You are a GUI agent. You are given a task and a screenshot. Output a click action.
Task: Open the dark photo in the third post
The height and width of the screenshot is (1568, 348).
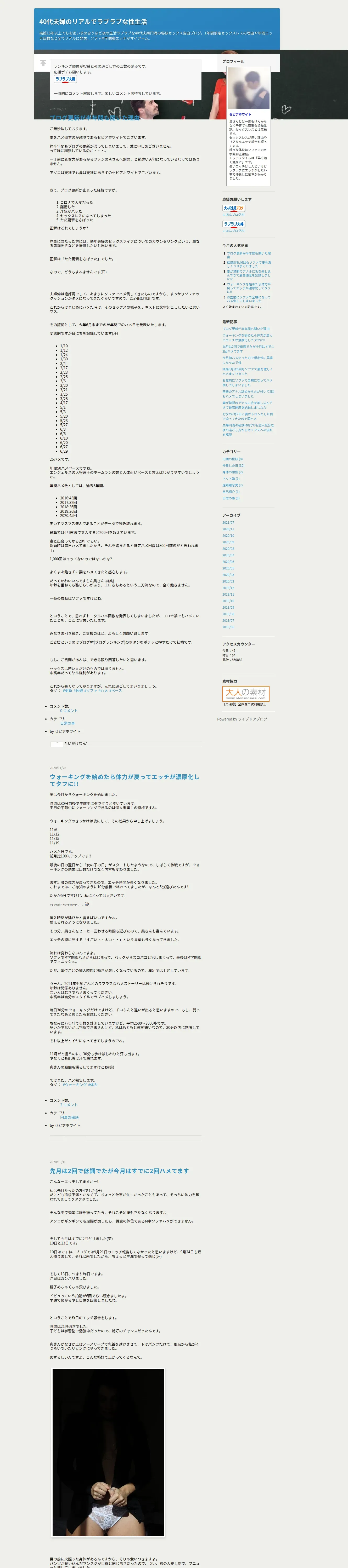click(108, 1452)
